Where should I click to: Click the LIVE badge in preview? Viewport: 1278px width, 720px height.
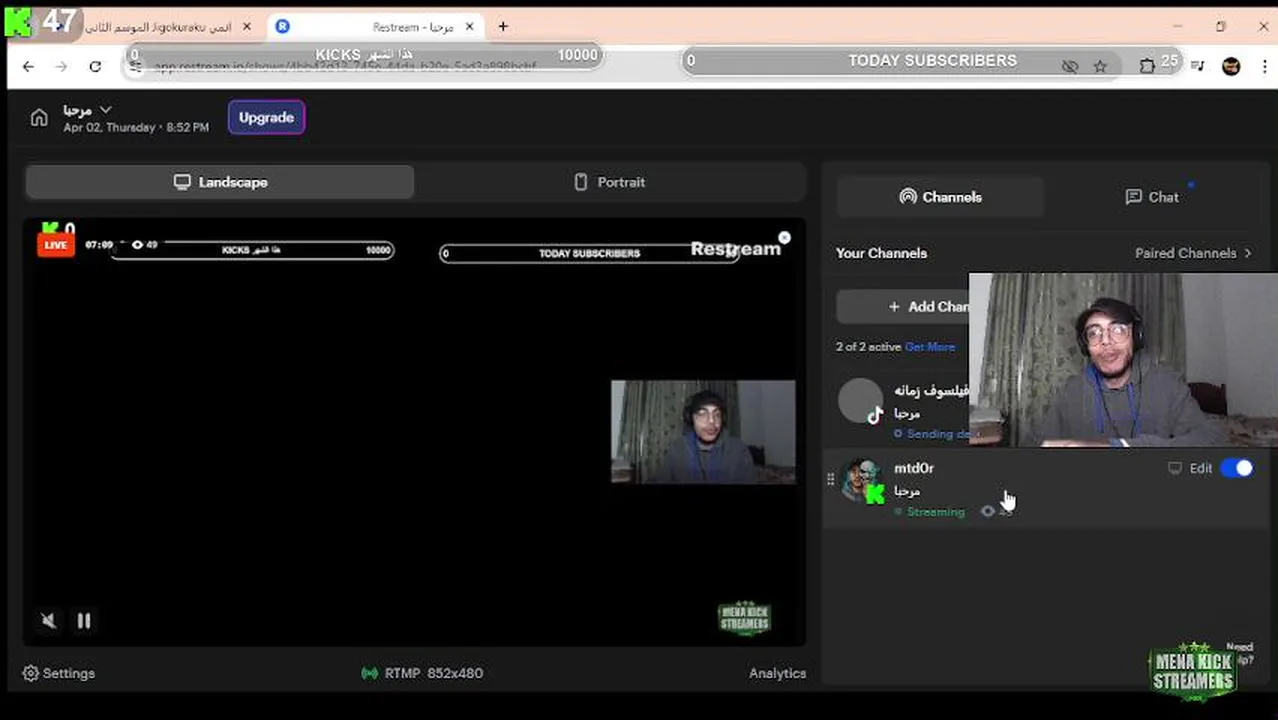pyautogui.click(x=56, y=245)
